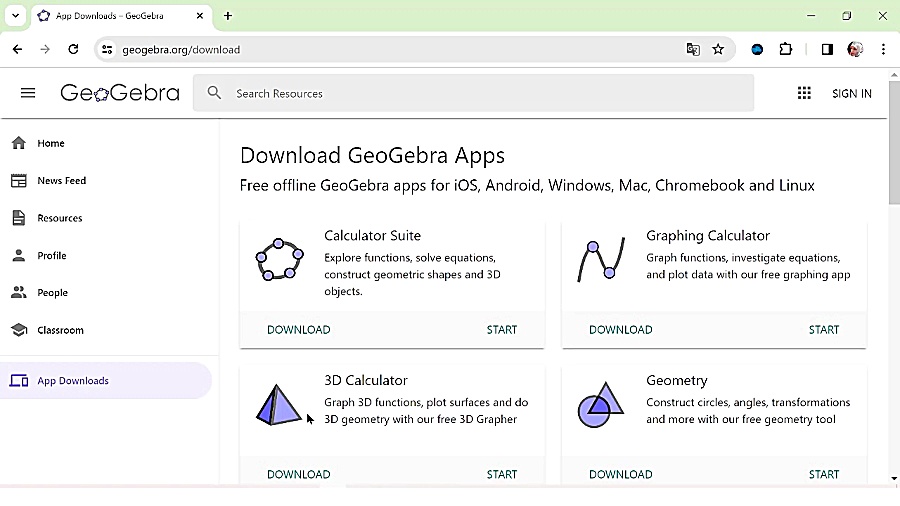Image resolution: width=900 pixels, height=506 pixels.
Task: Click the address bar URL
Action: pos(181,50)
